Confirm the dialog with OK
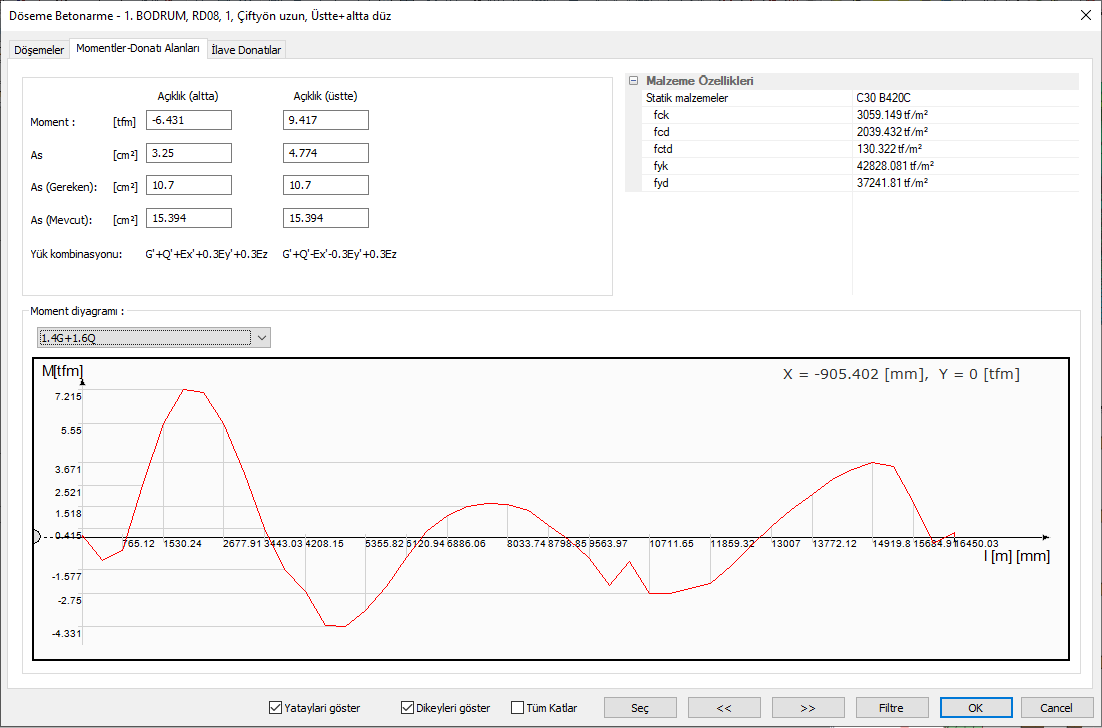The image size is (1102, 728). [x=975, y=708]
